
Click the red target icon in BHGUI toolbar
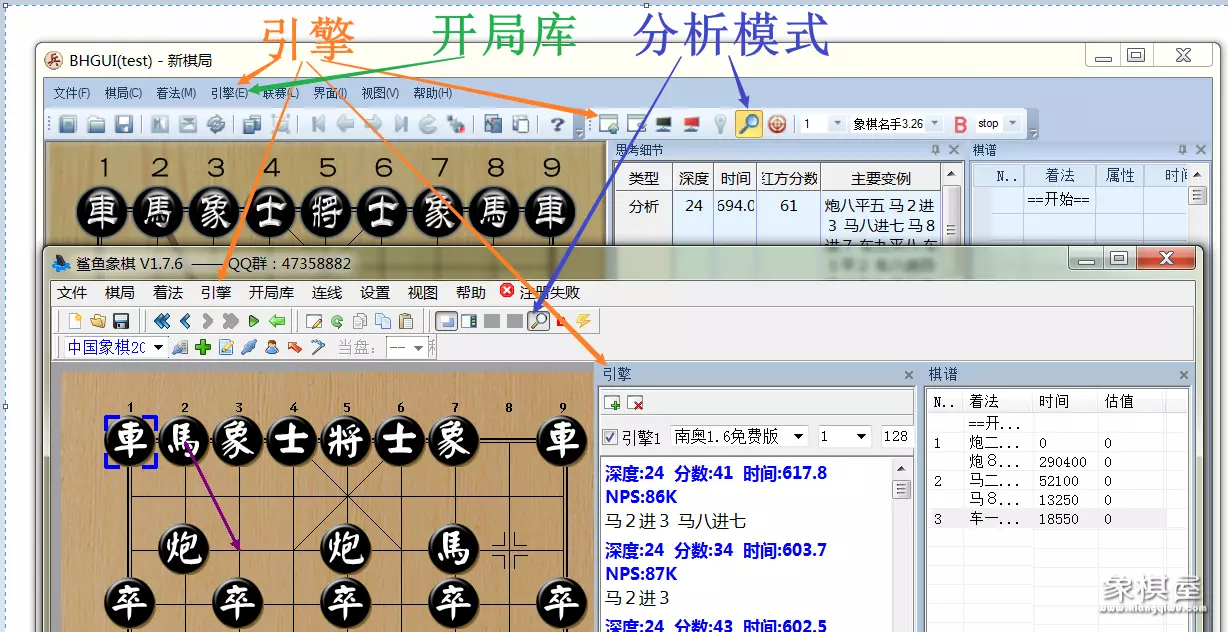777,124
